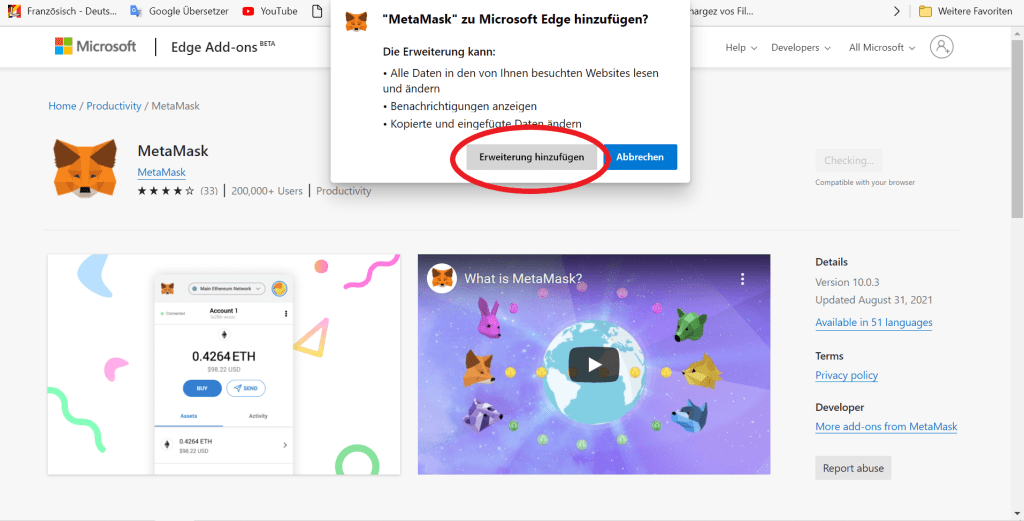Open the video's three-dot options menu

(742, 279)
